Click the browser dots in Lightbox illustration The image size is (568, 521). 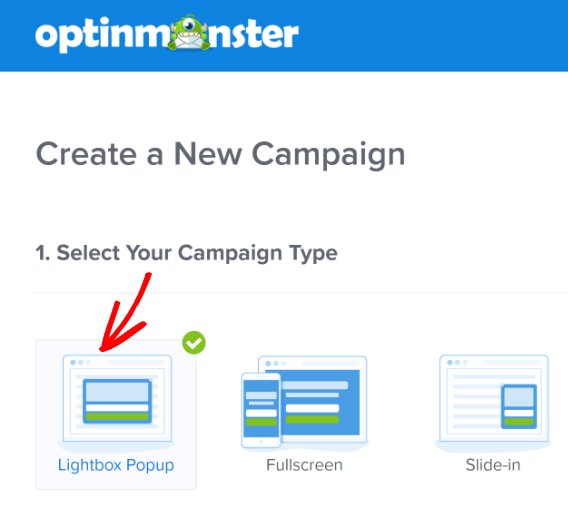coord(81,362)
